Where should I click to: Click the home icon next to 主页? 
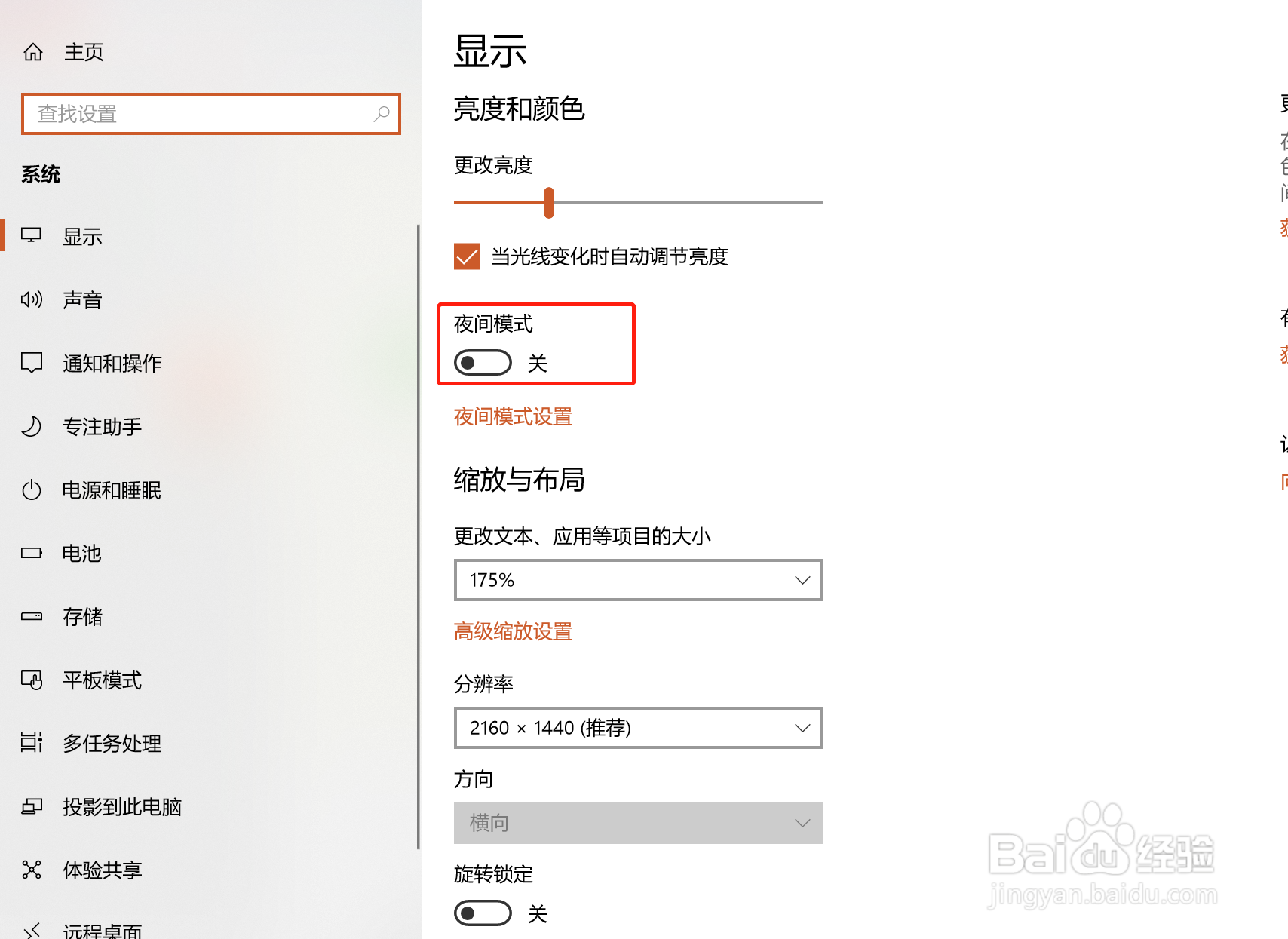(x=33, y=52)
